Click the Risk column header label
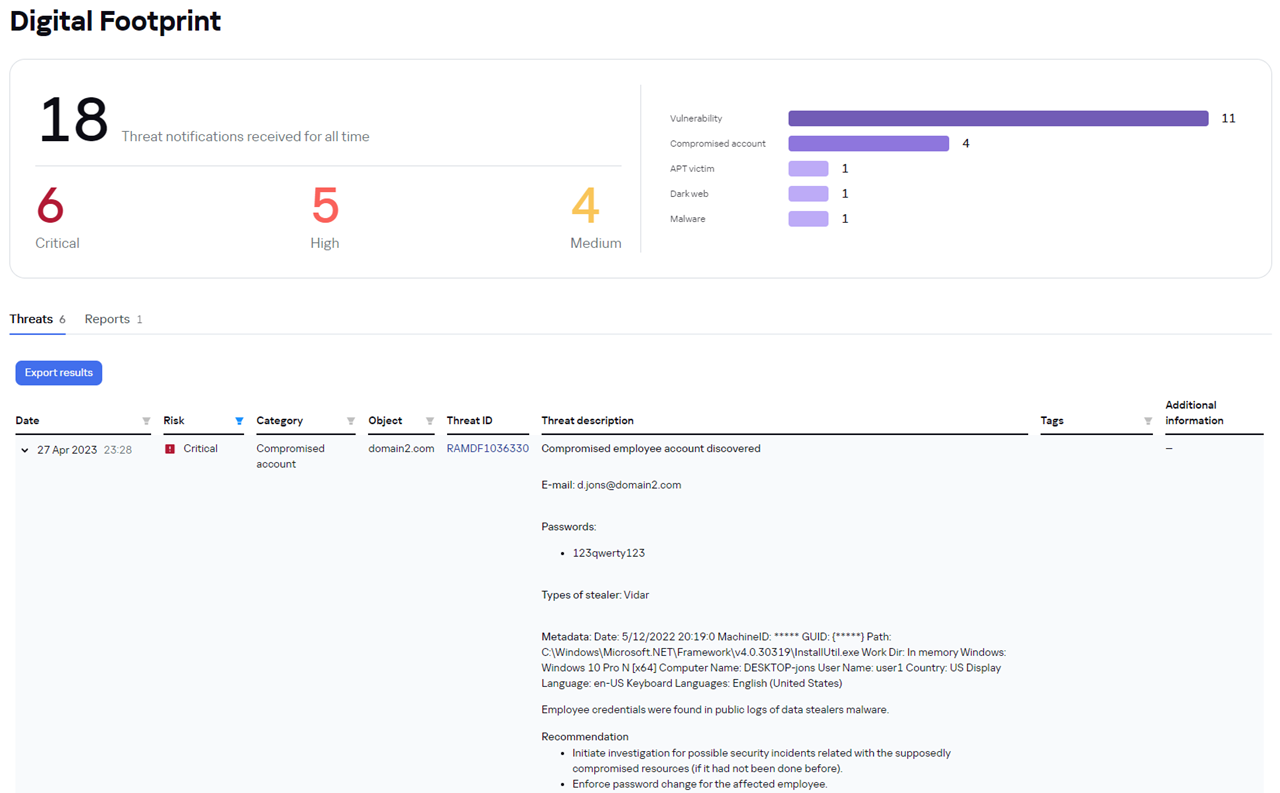The width and height of the screenshot is (1280, 793). (x=174, y=421)
